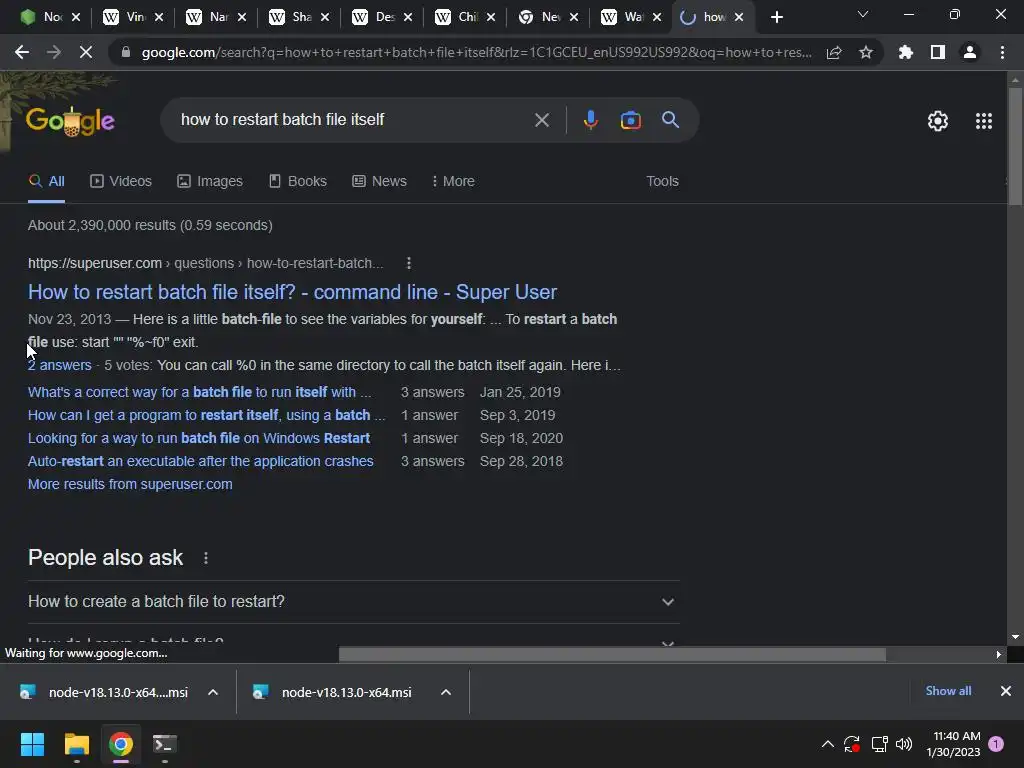
Task: Select the All results tab
Action: coord(46,181)
